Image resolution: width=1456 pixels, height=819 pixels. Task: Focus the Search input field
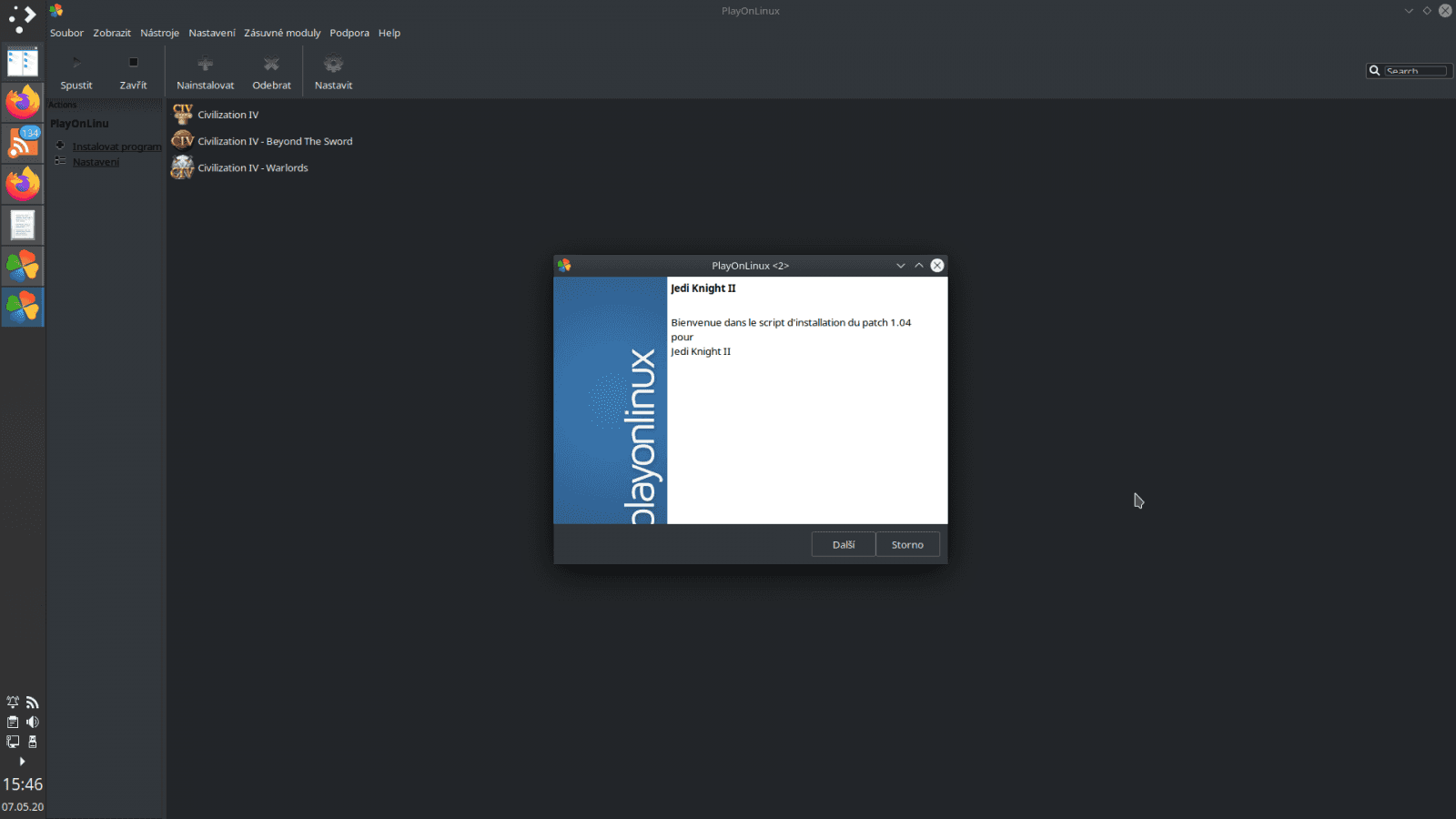pyautogui.click(x=1415, y=71)
